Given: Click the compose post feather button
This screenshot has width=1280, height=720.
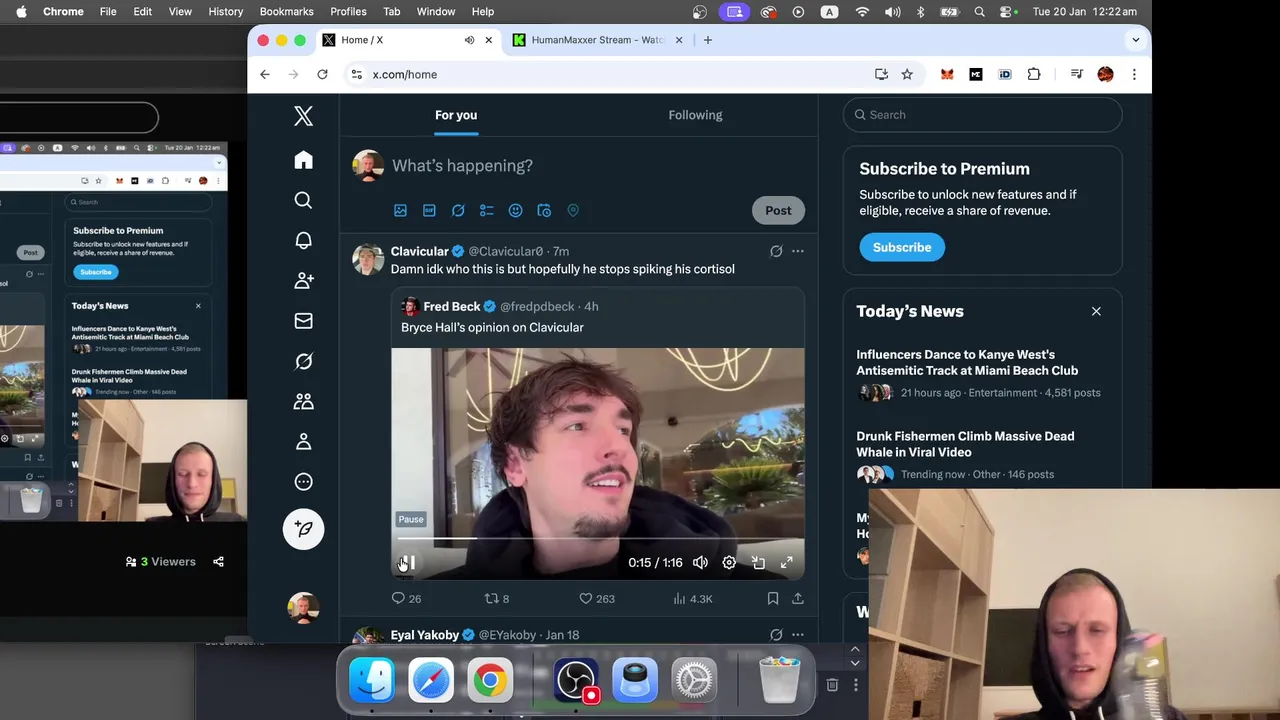Looking at the screenshot, I should (x=303, y=529).
